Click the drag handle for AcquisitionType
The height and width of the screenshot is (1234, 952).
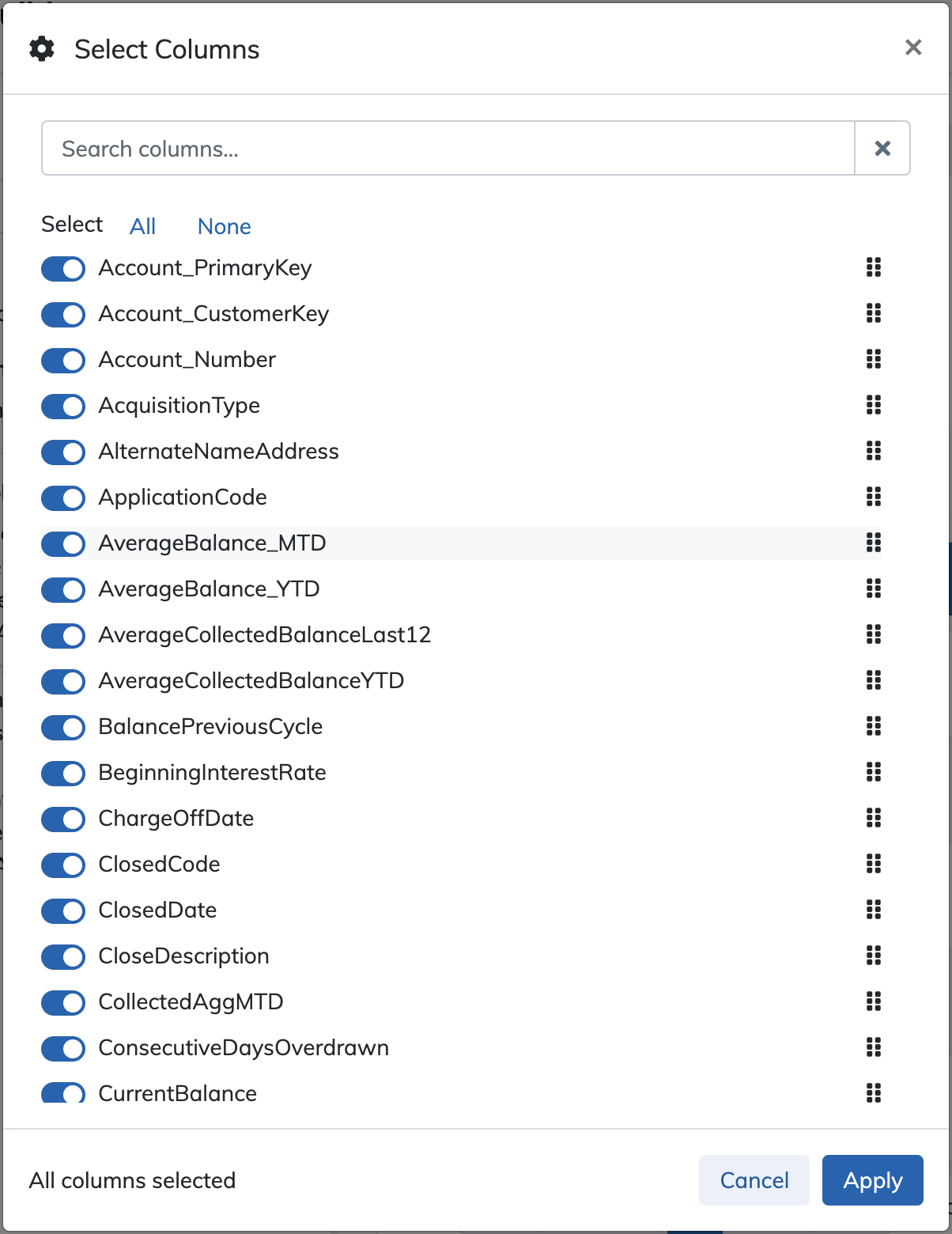873,406
